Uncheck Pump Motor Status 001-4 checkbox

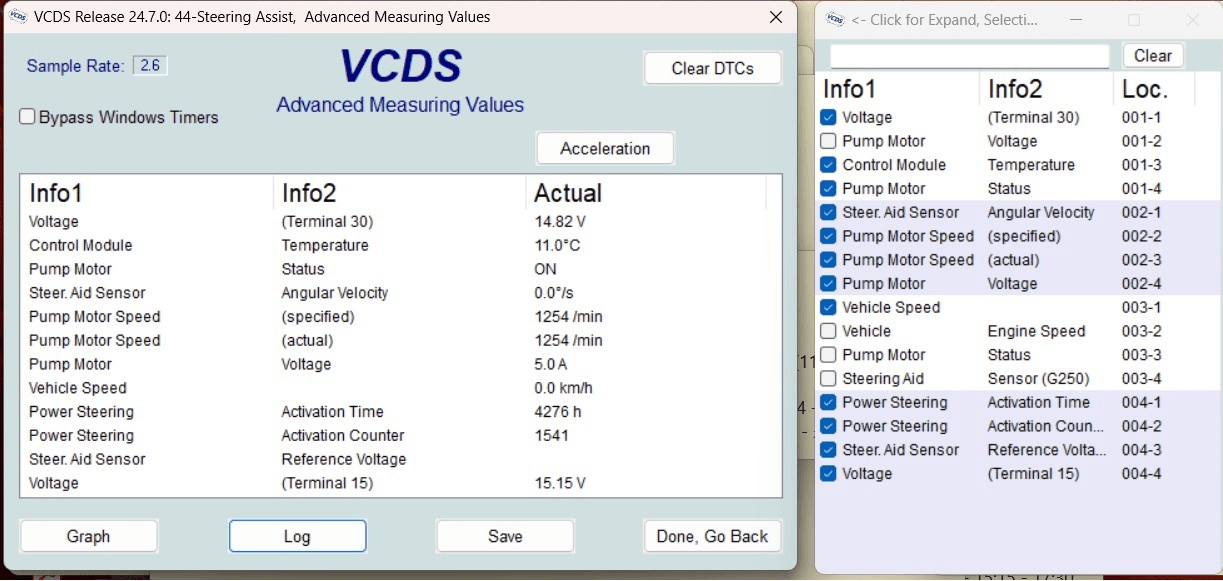(x=828, y=188)
